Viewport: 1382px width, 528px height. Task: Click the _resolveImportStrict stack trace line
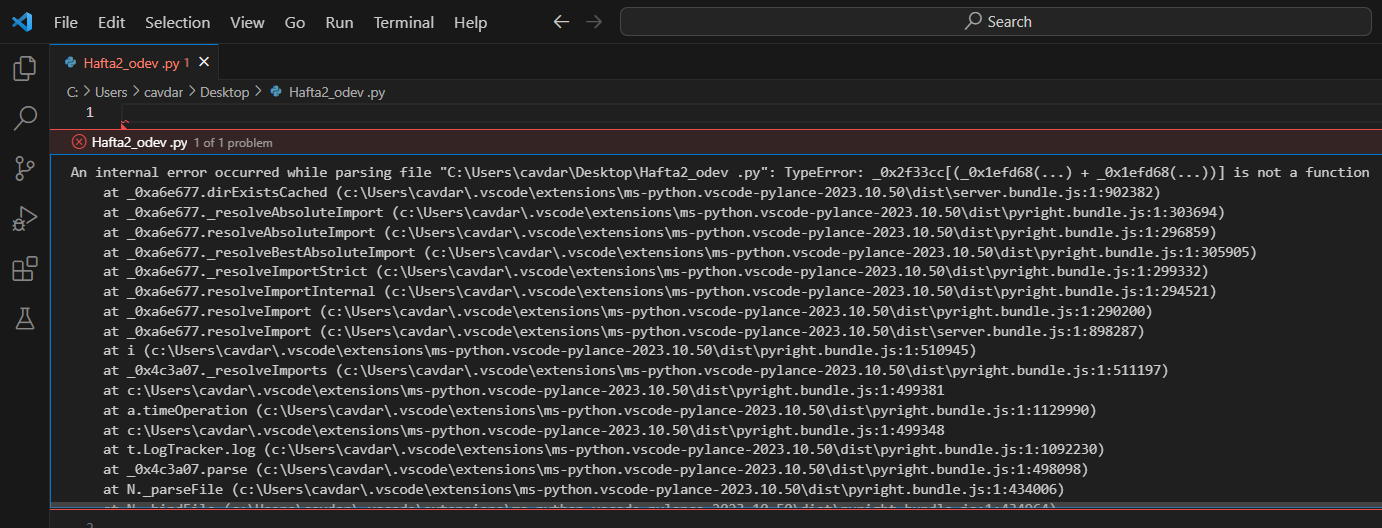tap(656, 271)
